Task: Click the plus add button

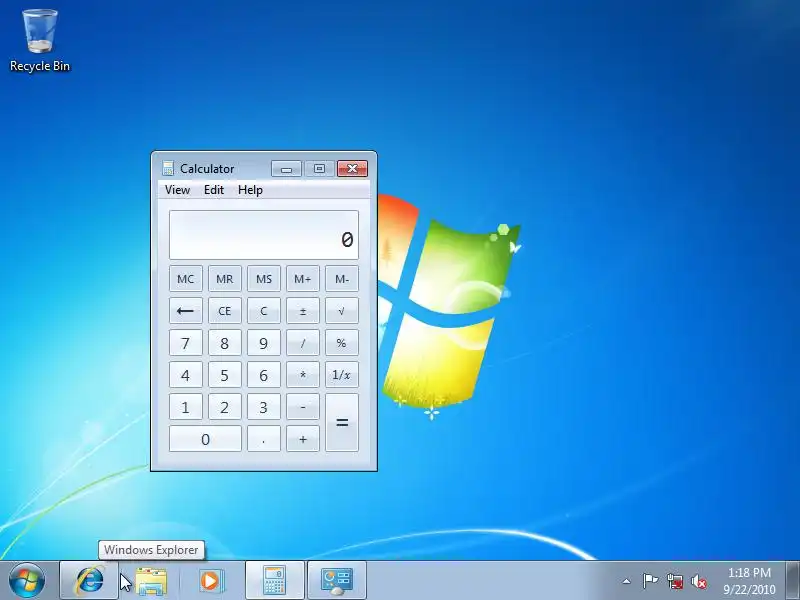Action: 303,439
